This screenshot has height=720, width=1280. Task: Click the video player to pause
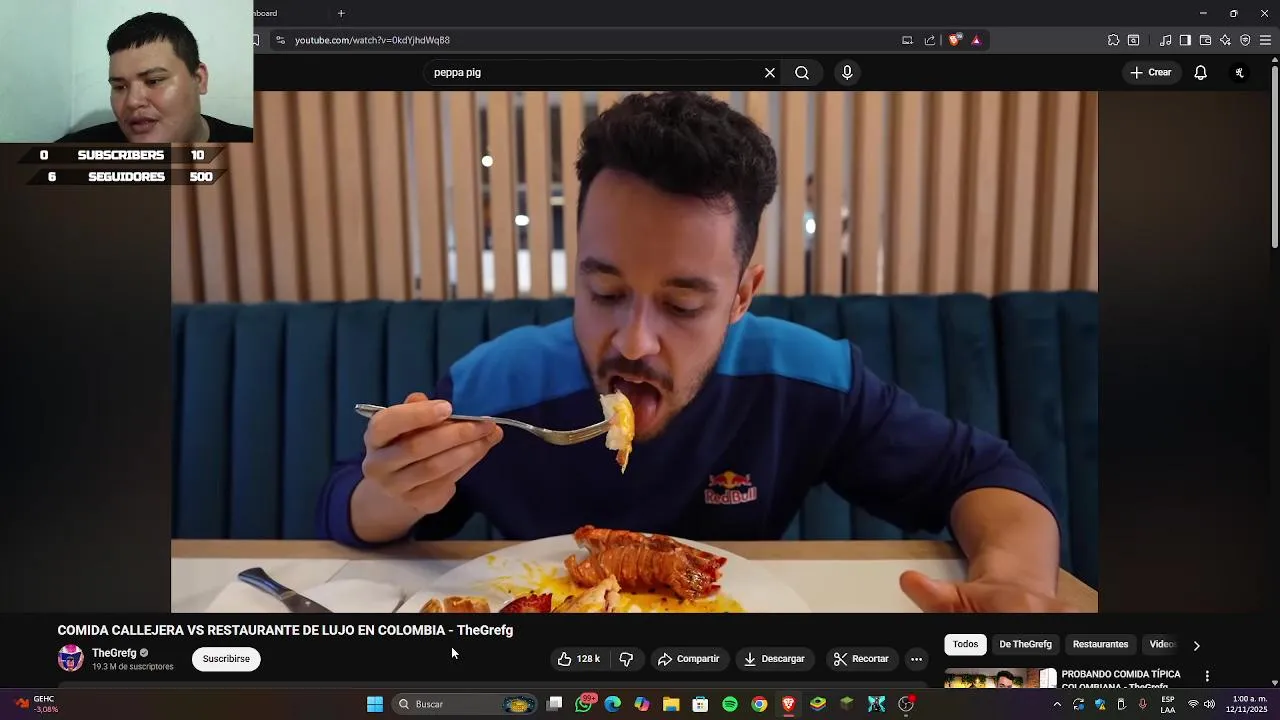coord(634,352)
